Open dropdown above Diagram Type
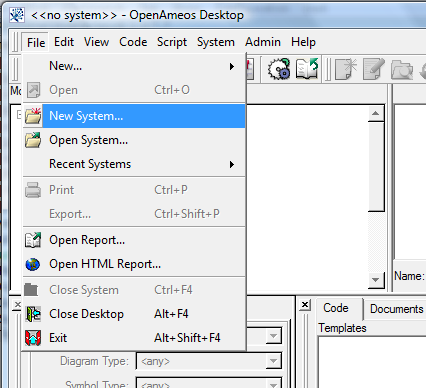Viewport: 426px width, 388px height. pyautogui.click(x=273, y=336)
